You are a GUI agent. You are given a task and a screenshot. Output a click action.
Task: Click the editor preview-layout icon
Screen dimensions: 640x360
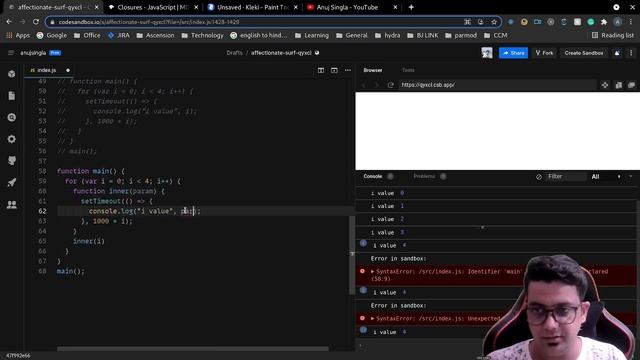point(334,70)
